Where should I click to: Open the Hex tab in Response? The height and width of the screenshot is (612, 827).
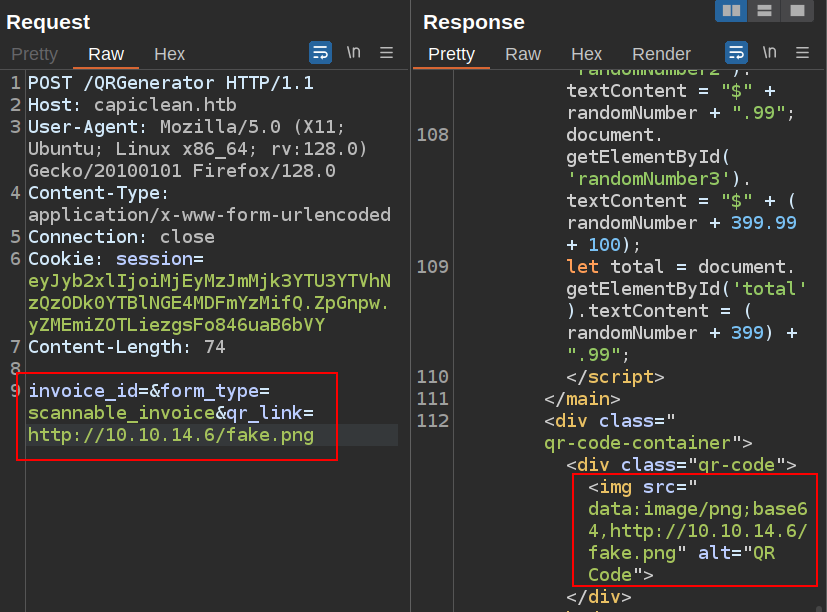[x=586, y=54]
